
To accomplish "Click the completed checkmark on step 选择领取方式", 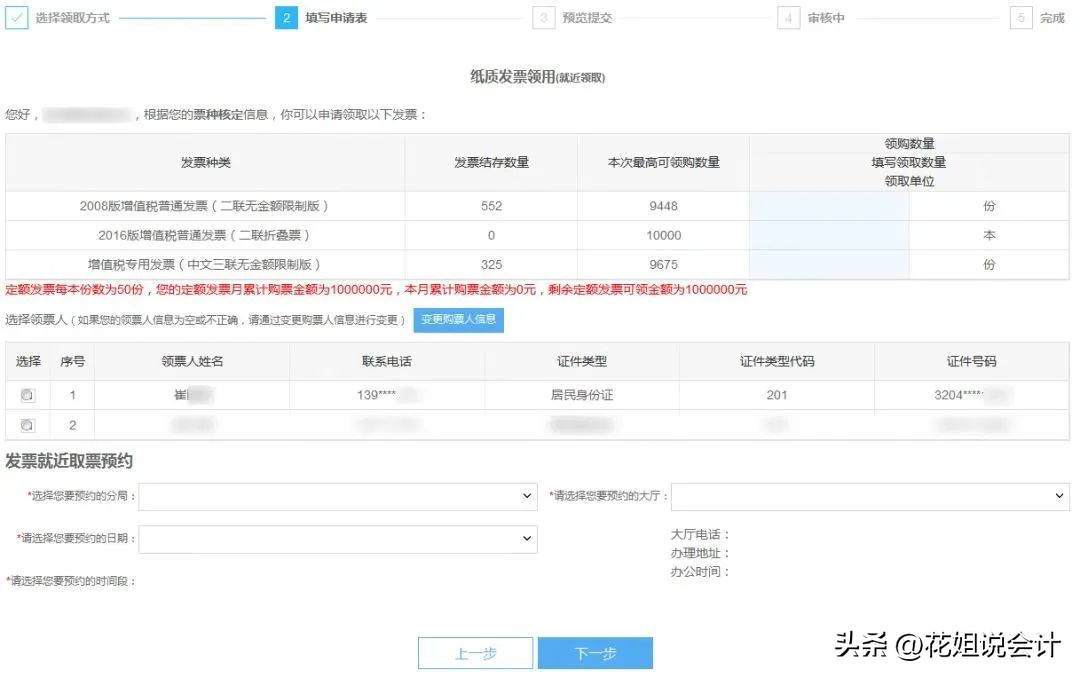I will pos(15,17).
